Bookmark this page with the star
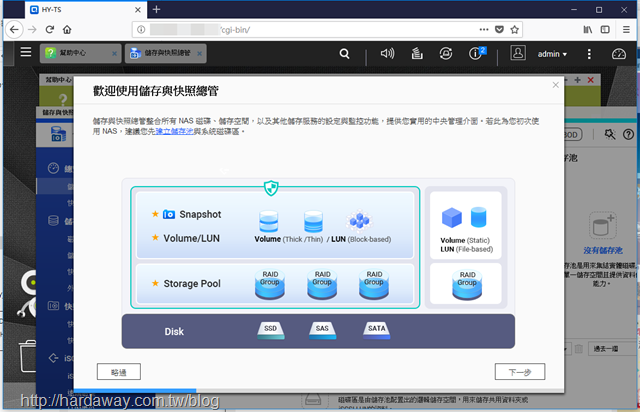The image size is (640, 412). (515, 29)
